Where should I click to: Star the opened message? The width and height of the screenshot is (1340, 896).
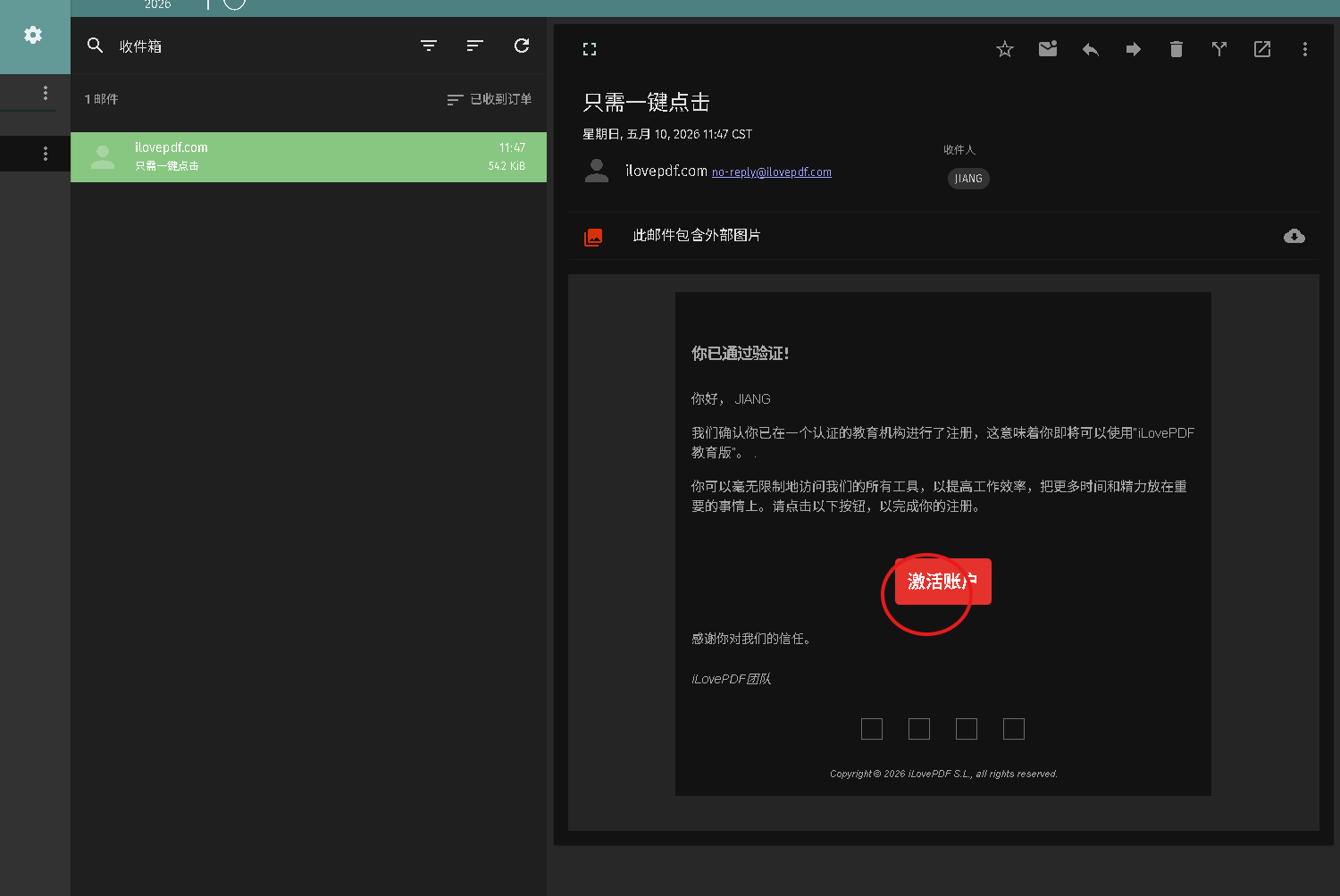(1005, 49)
